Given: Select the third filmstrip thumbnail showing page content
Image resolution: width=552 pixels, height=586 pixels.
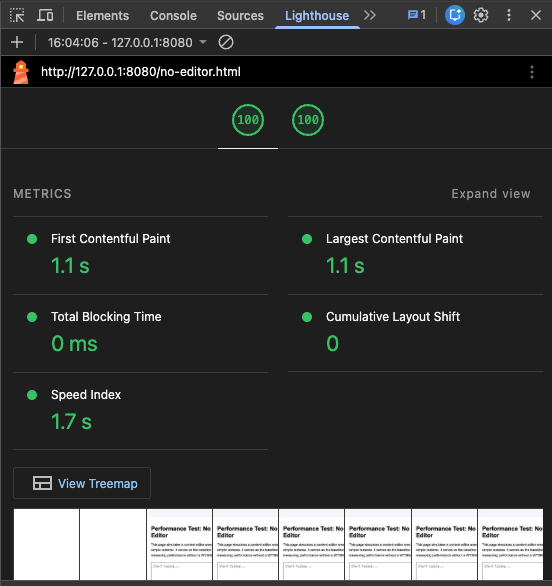Looking at the screenshot, I should point(179,545).
